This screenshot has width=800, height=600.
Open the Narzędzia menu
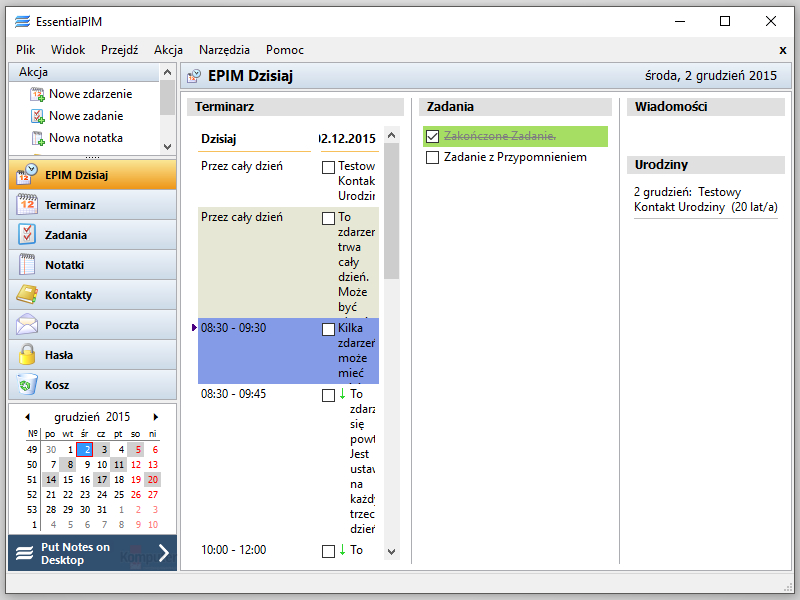224,50
